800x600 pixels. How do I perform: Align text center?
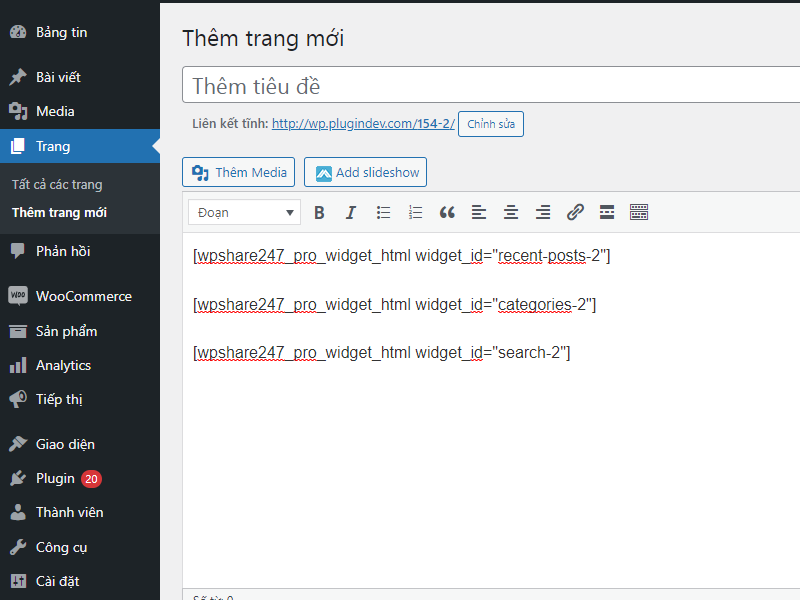click(511, 212)
